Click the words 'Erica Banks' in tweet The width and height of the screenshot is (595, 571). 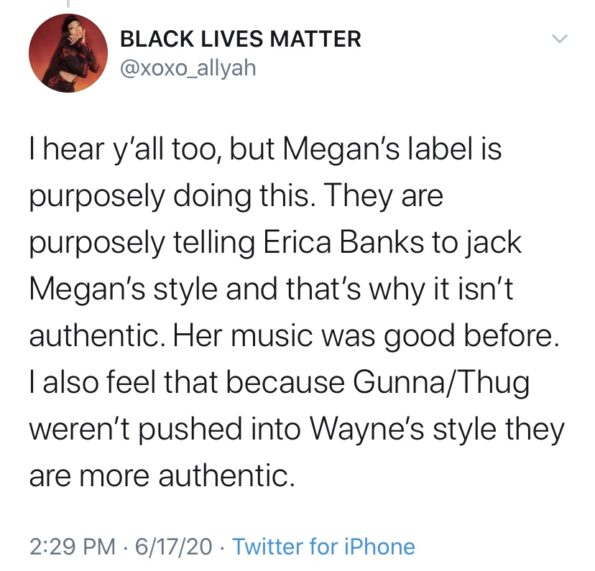343,243
